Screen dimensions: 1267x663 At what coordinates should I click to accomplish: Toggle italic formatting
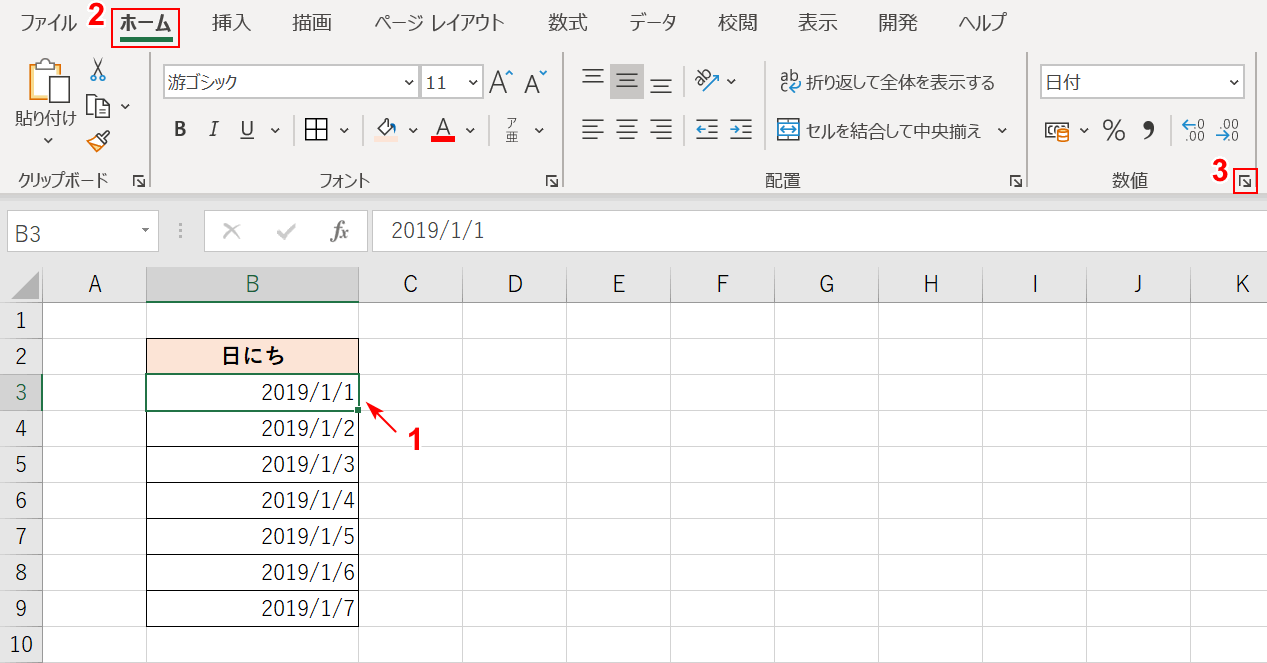pyautogui.click(x=214, y=129)
